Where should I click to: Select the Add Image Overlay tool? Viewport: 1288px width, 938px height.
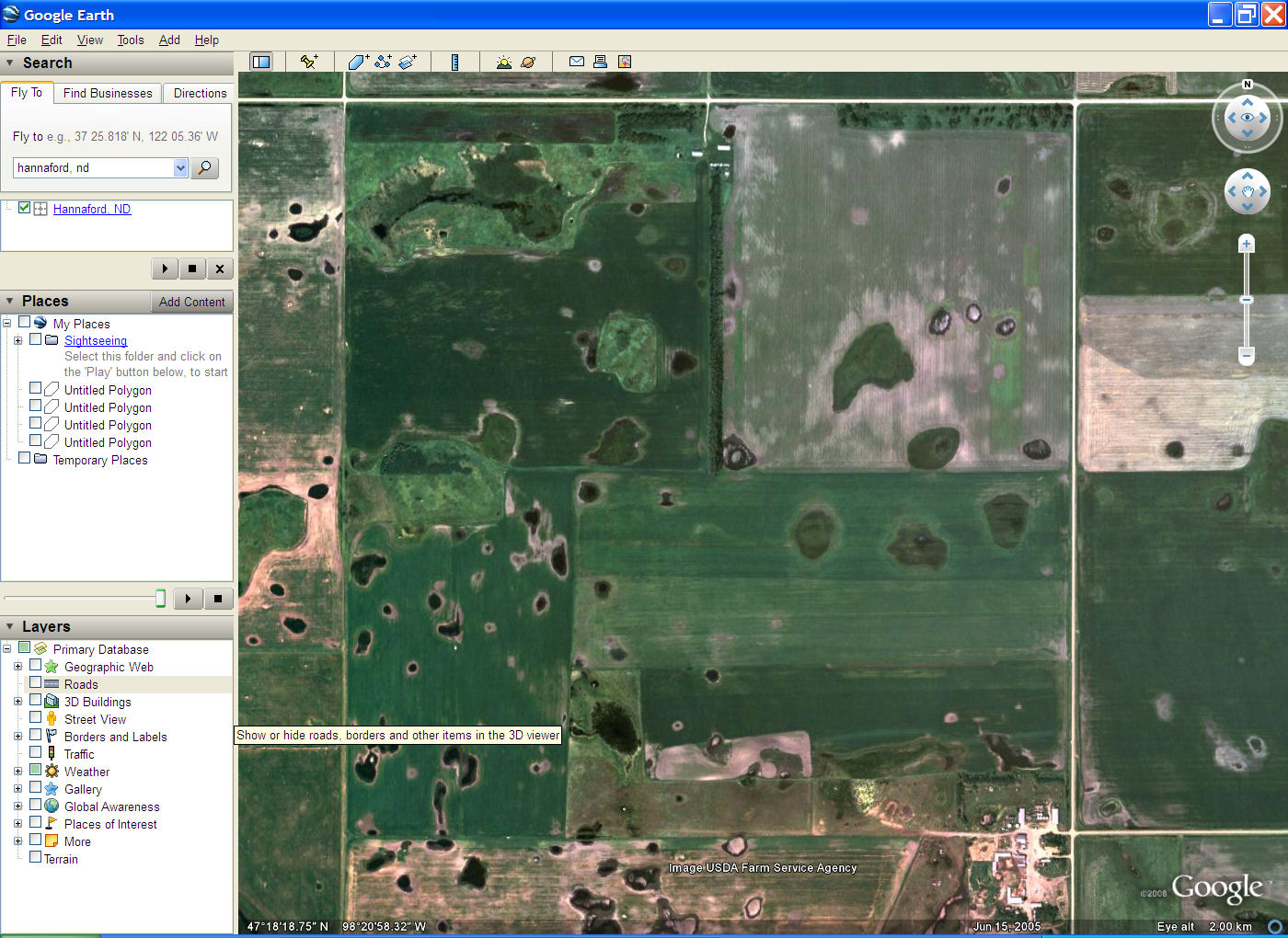tap(408, 62)
